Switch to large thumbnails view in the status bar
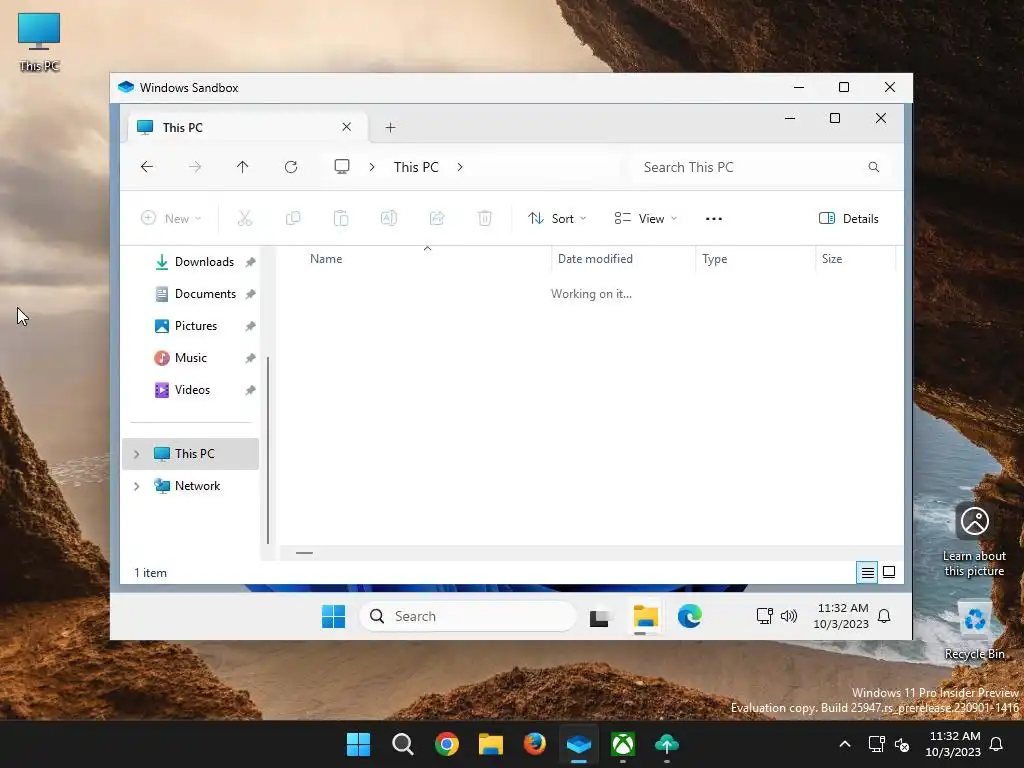 [x=889, y=573]
